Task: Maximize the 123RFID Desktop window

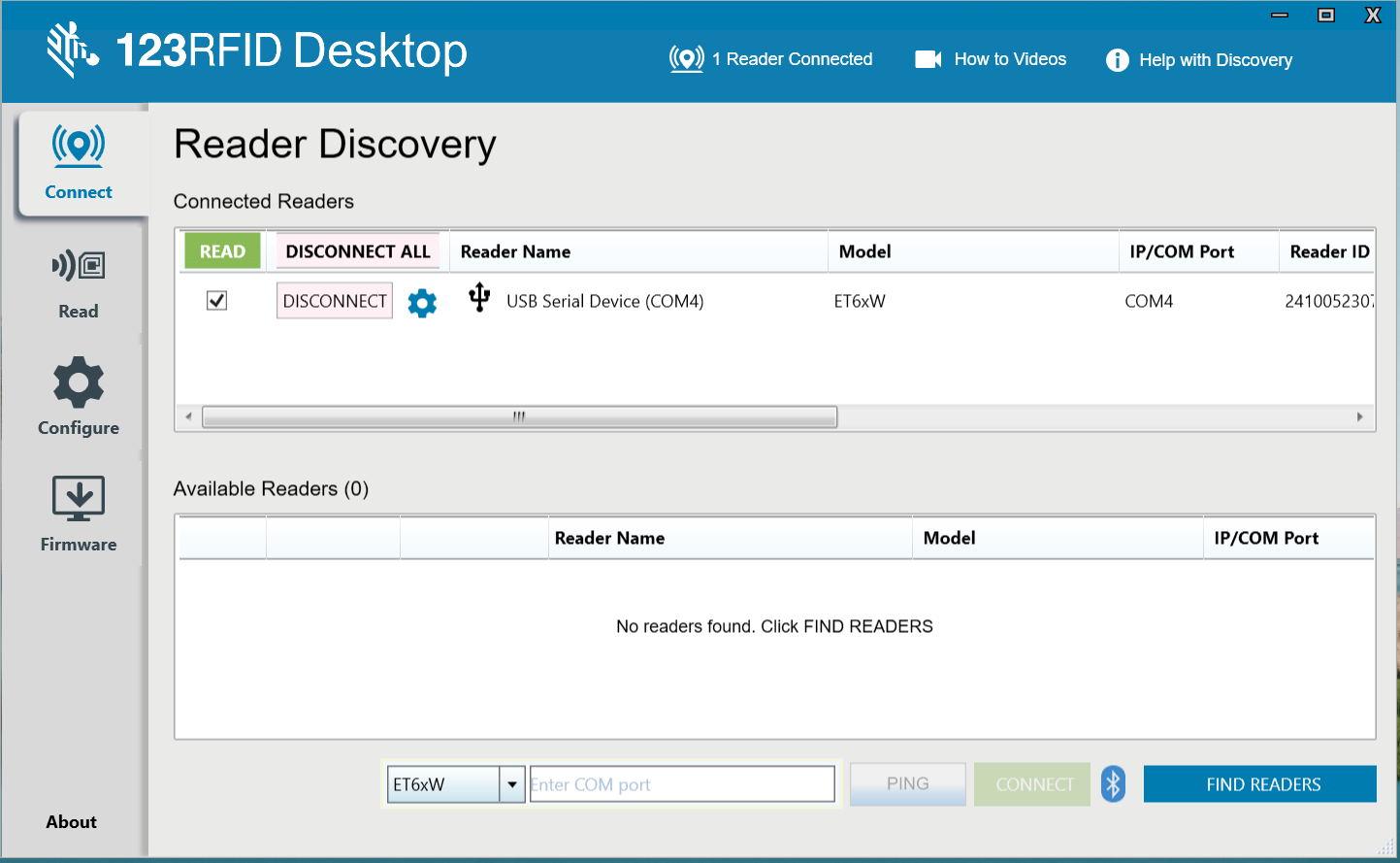Action: coord(1326,15)
